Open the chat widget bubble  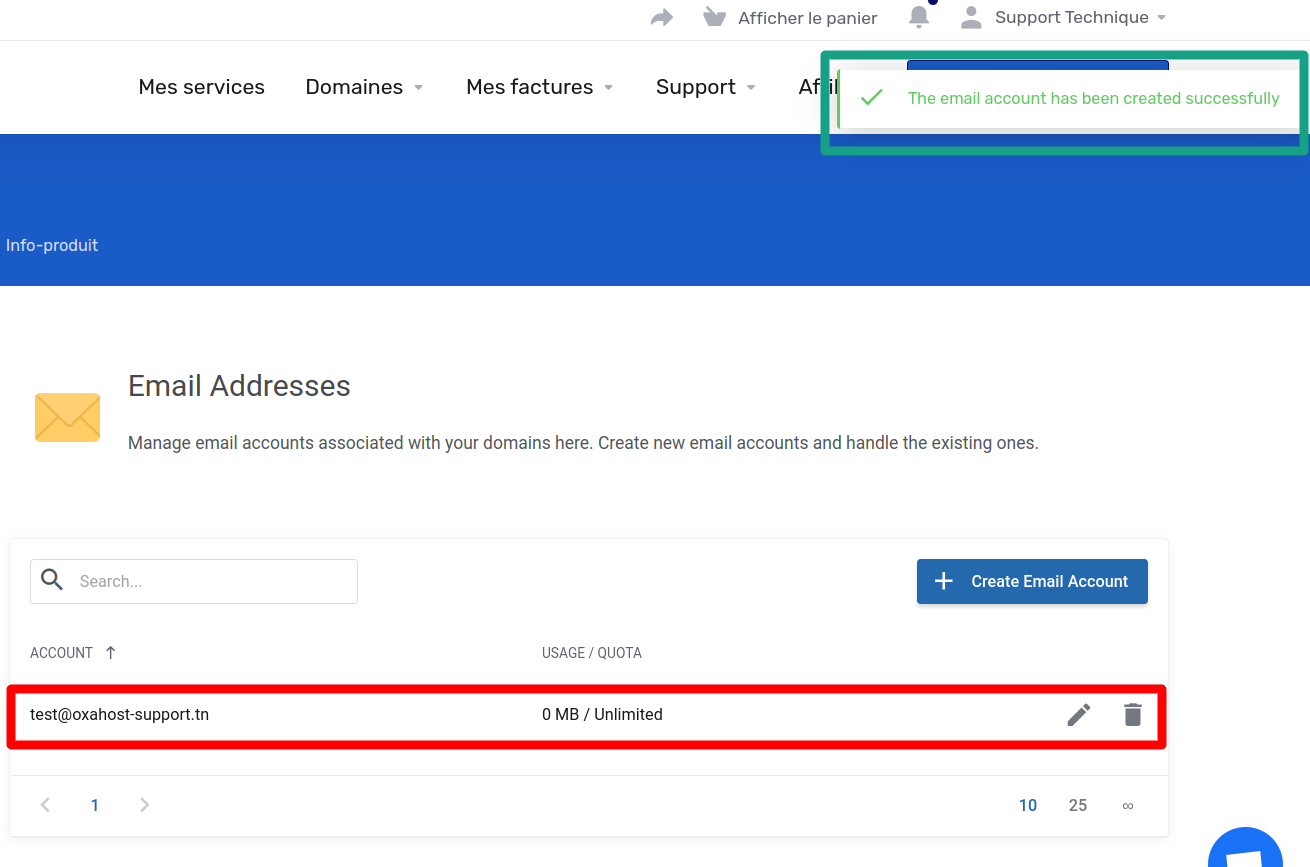coord(1245,855)
